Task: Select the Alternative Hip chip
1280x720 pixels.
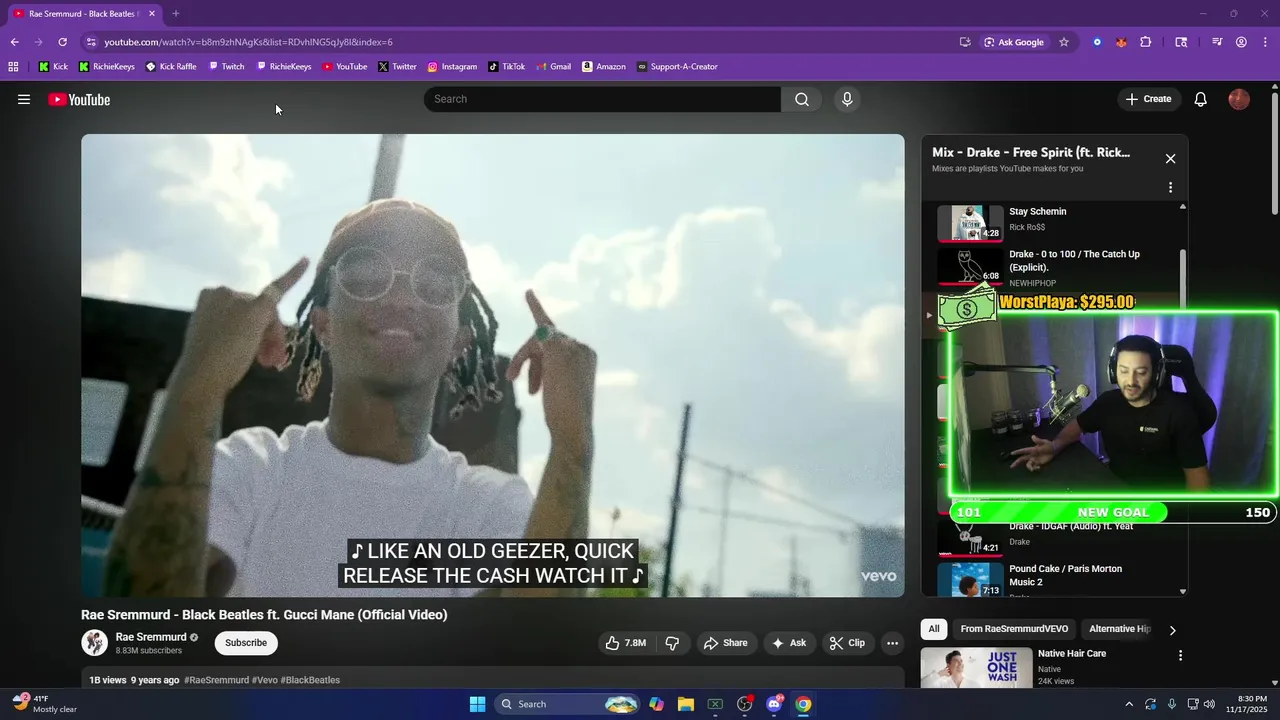Action: click(x=1119, y=629)
